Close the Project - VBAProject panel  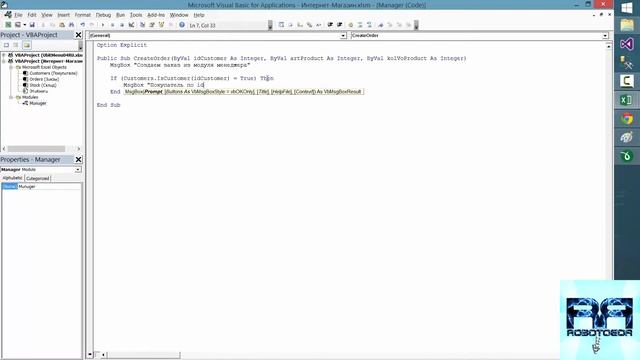click(78, 35)
